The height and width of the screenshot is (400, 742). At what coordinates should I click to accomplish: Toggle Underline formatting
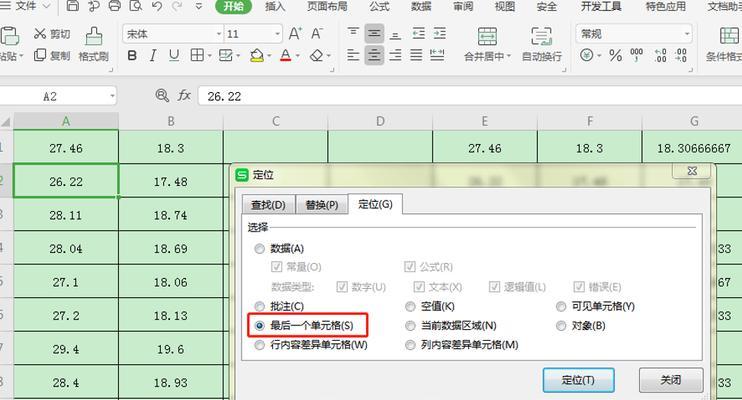pyautogui.click(x=174, y=56)
